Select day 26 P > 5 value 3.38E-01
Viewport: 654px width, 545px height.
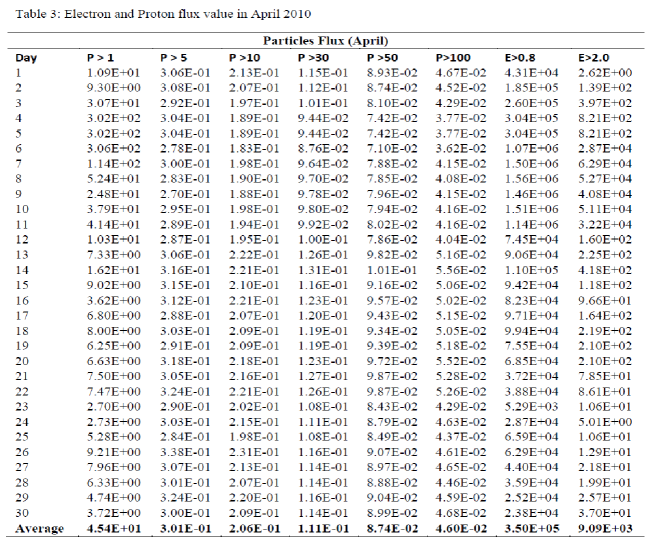click(x=185, y=452)
